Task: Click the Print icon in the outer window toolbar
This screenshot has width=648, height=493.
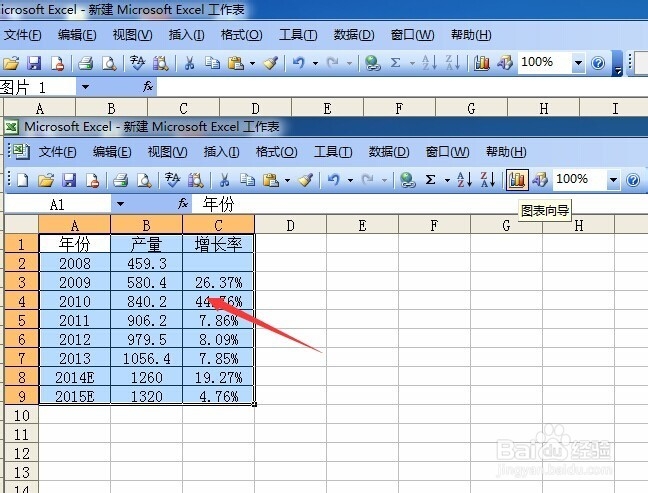Action: (x=86, y=63)
